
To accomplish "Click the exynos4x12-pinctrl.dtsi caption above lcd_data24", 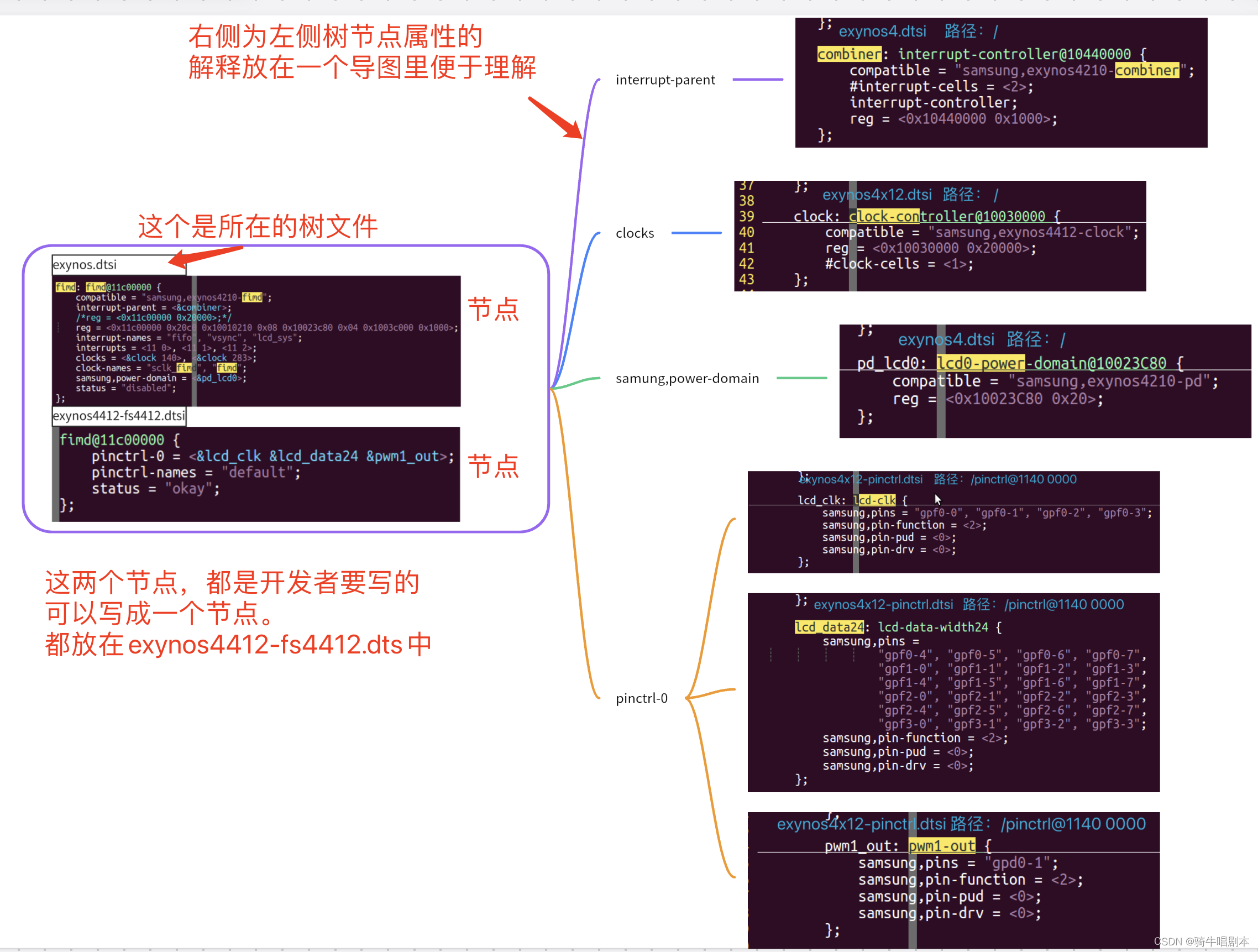I will click(968, 604).
